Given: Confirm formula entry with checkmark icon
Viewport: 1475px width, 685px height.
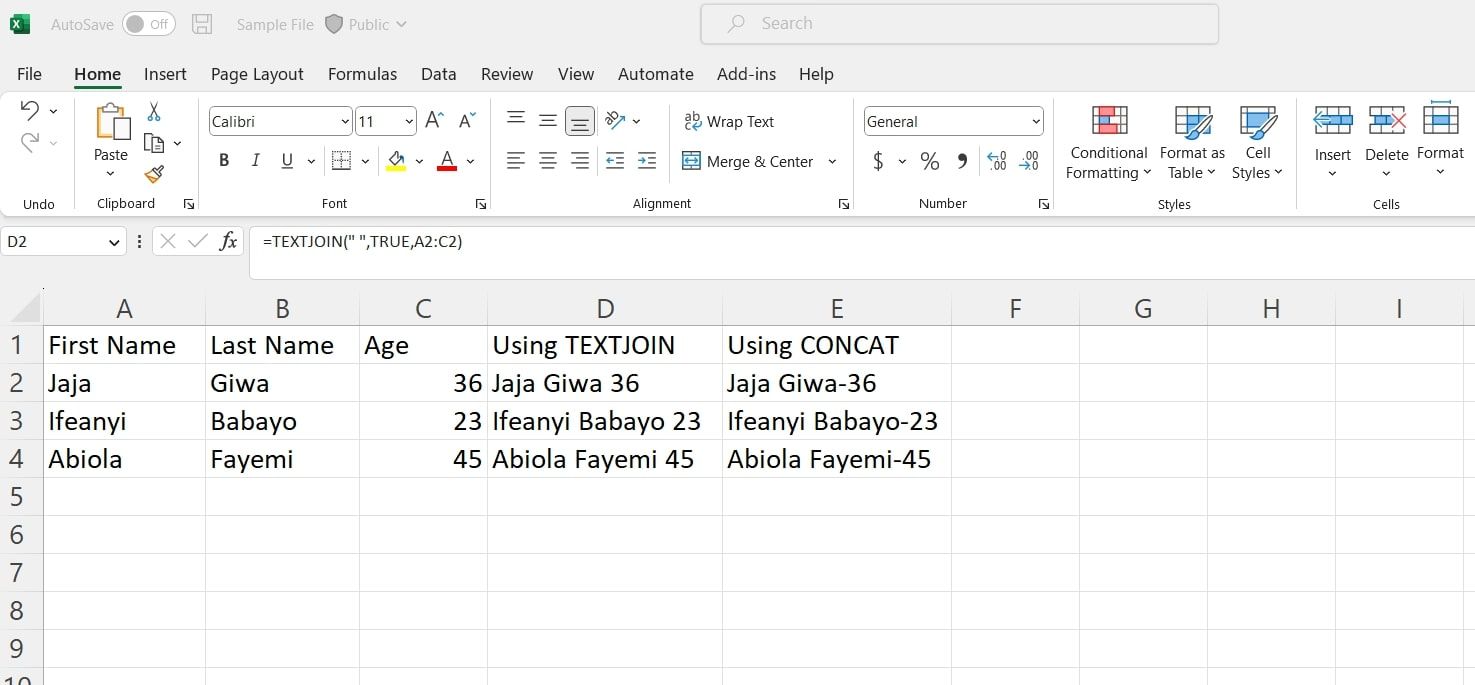Looking at the screenshot, I should (x=198, y=241).
